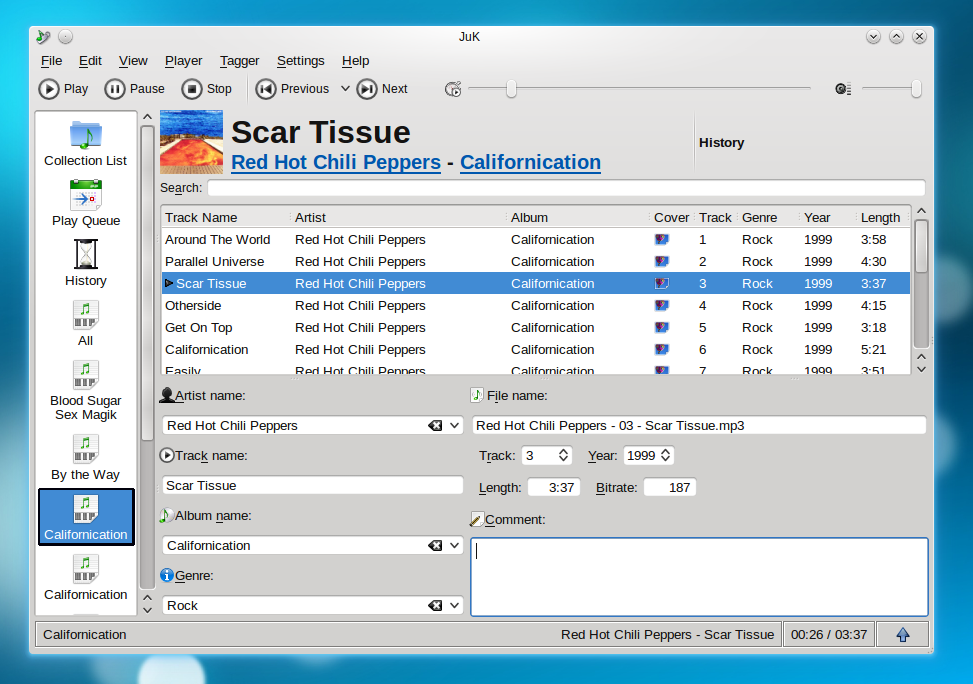Click the seek position slider handle
Viewport: 973px width, 684px height.
coord(511,89)
